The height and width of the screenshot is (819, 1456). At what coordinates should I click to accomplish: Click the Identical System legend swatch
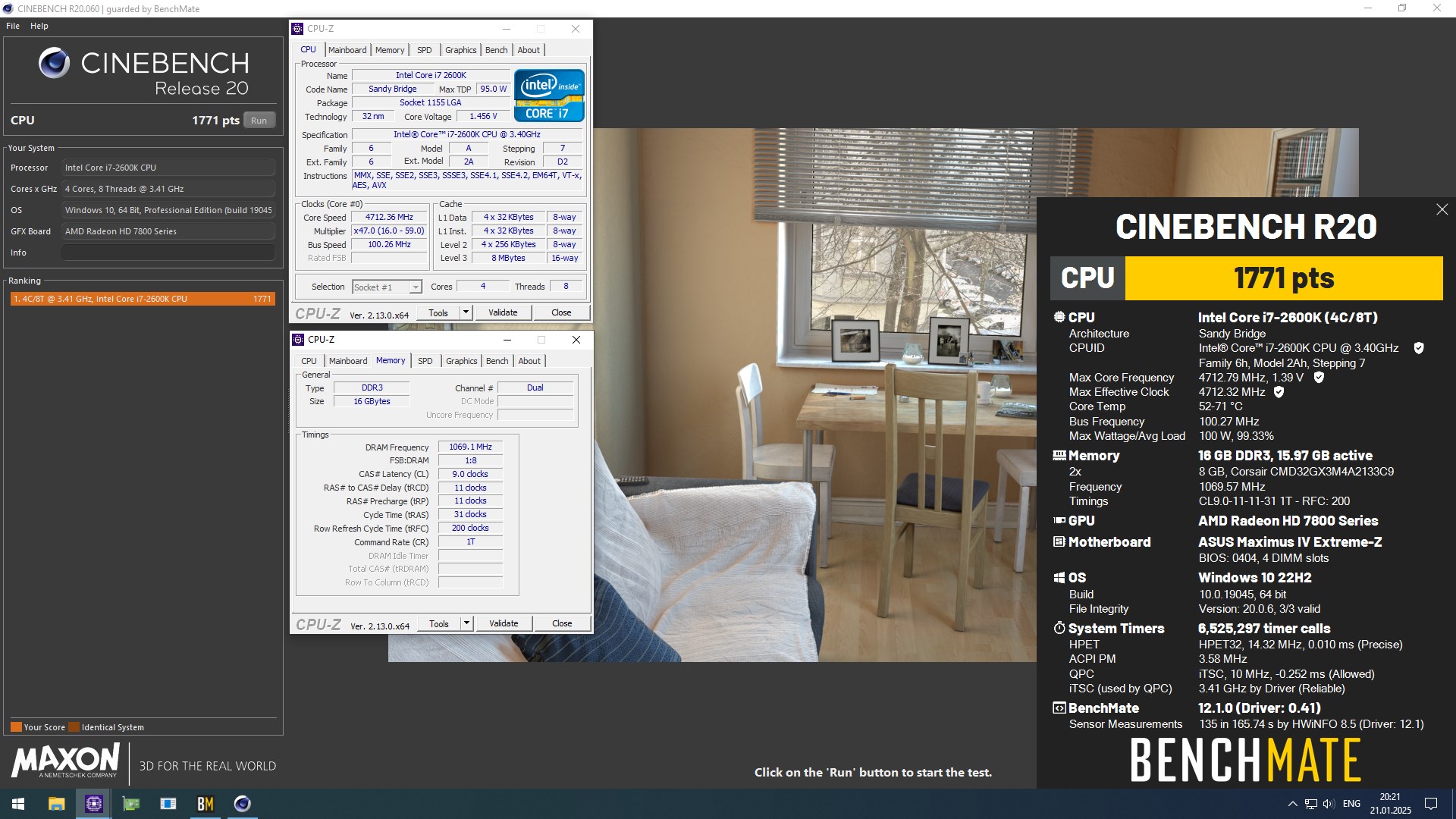[x=74, y=727]
